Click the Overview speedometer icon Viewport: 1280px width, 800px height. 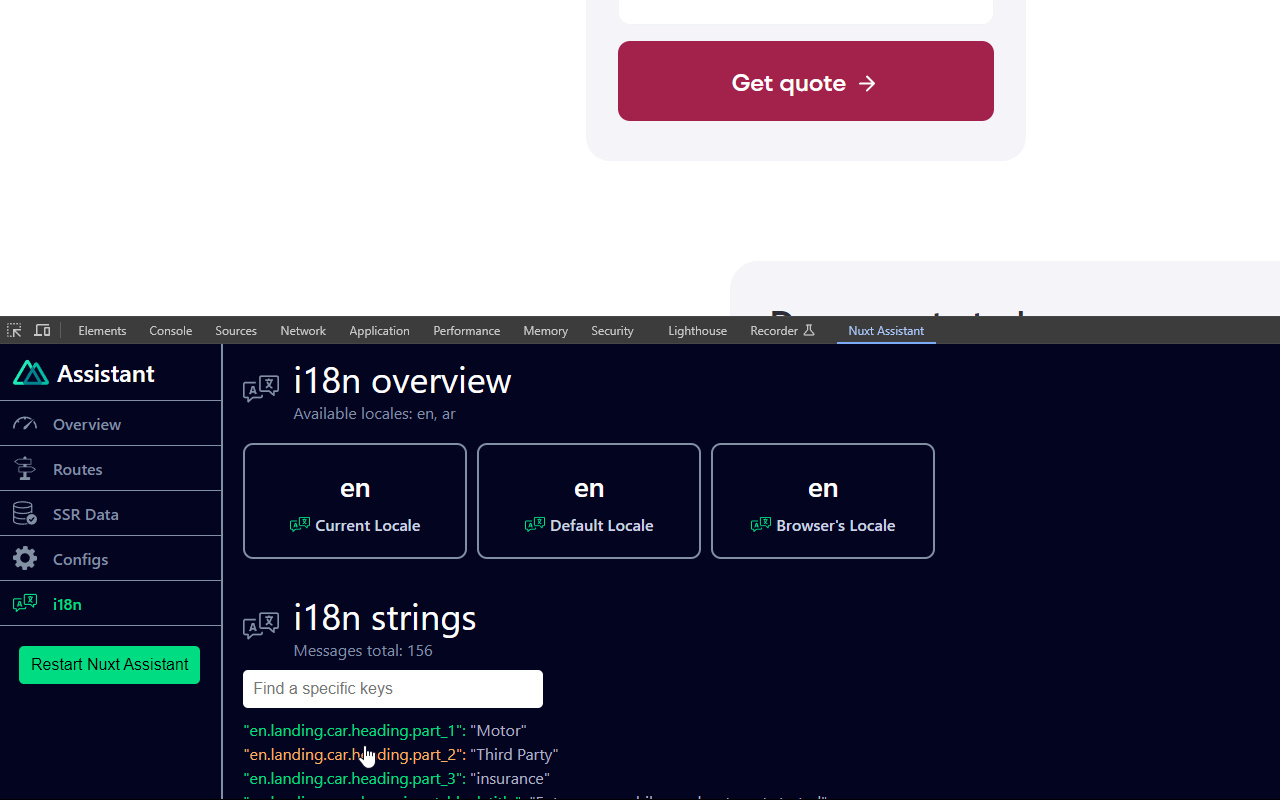point(25,424)
